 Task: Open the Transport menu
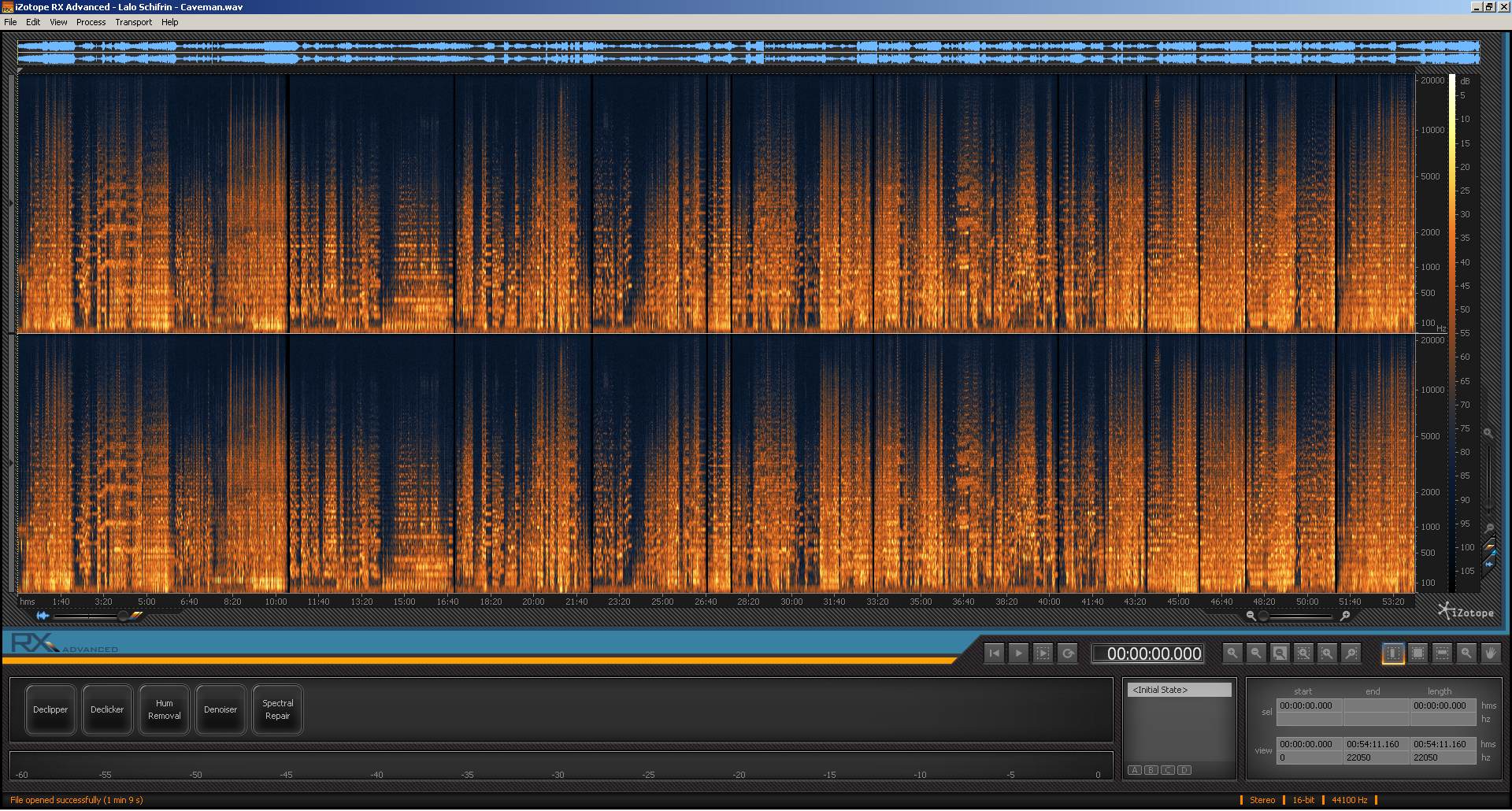tap(134, 22)
